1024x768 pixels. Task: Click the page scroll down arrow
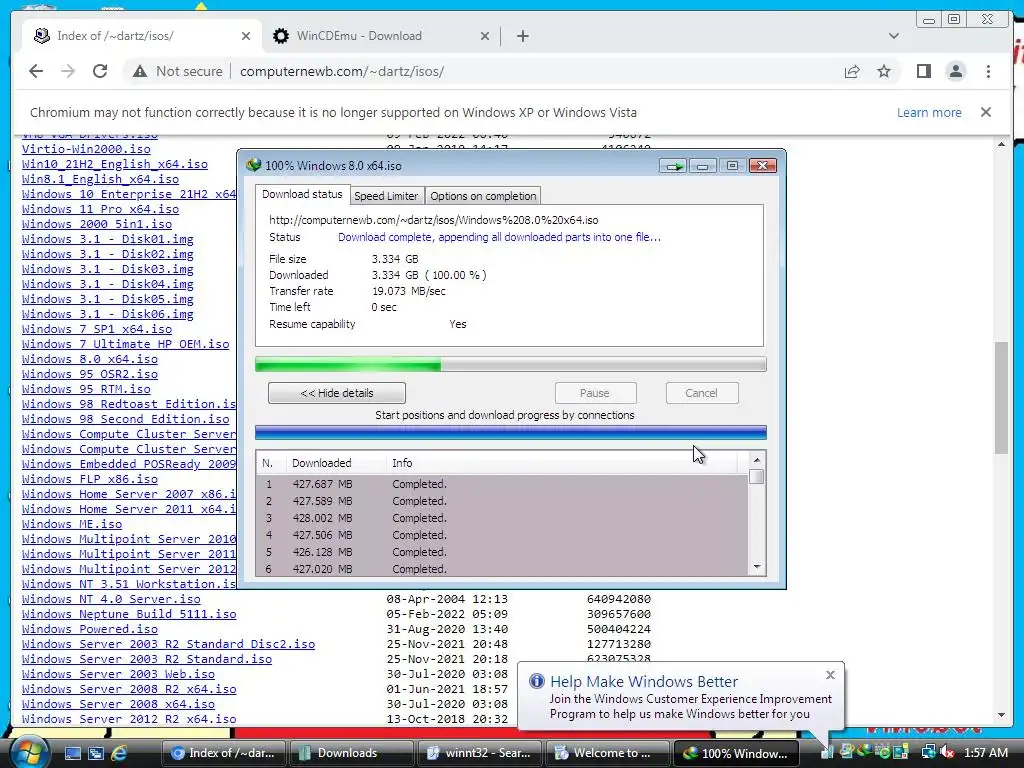(1002, 715)
